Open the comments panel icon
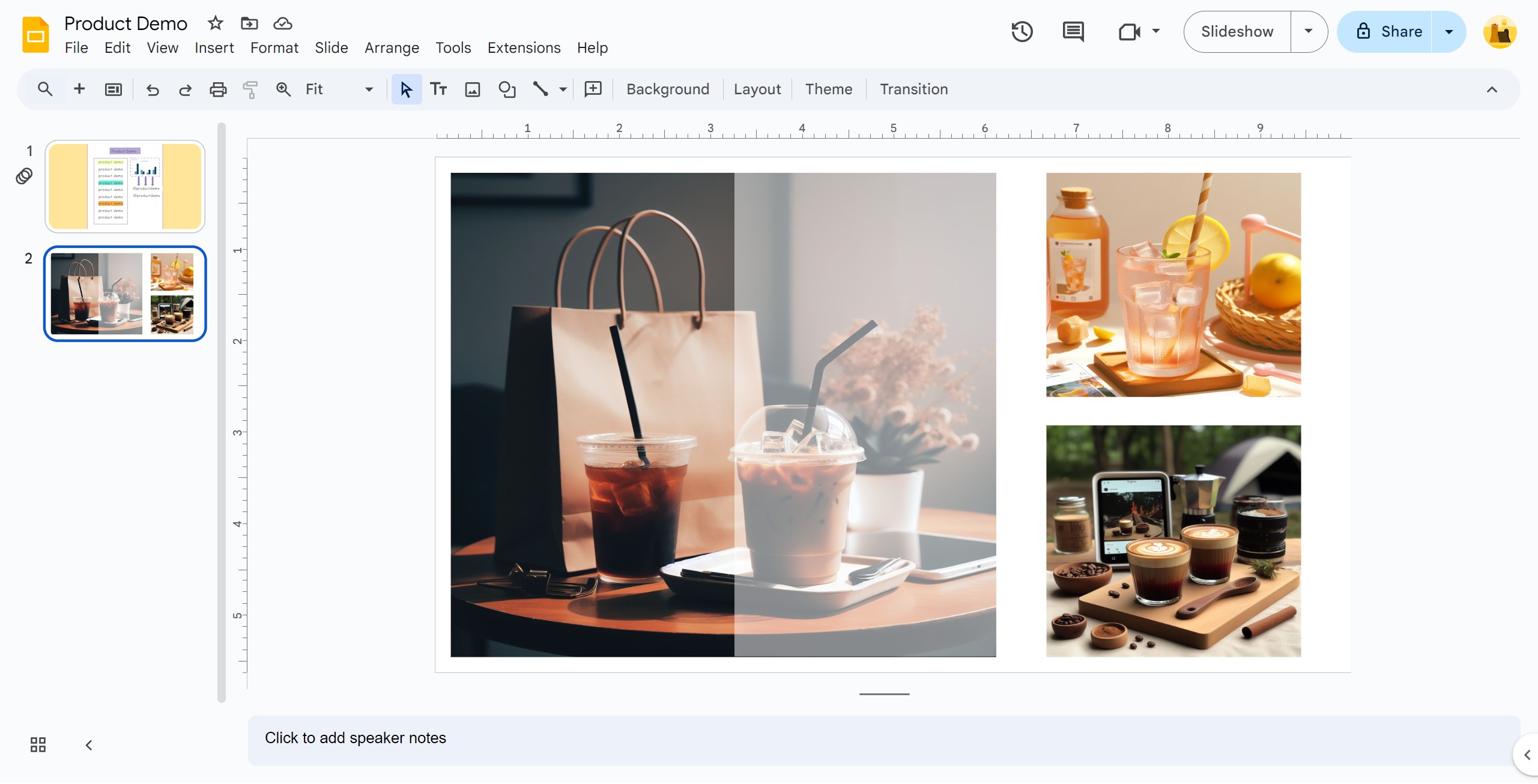Screen dimensions: 1538x784 1073,31
